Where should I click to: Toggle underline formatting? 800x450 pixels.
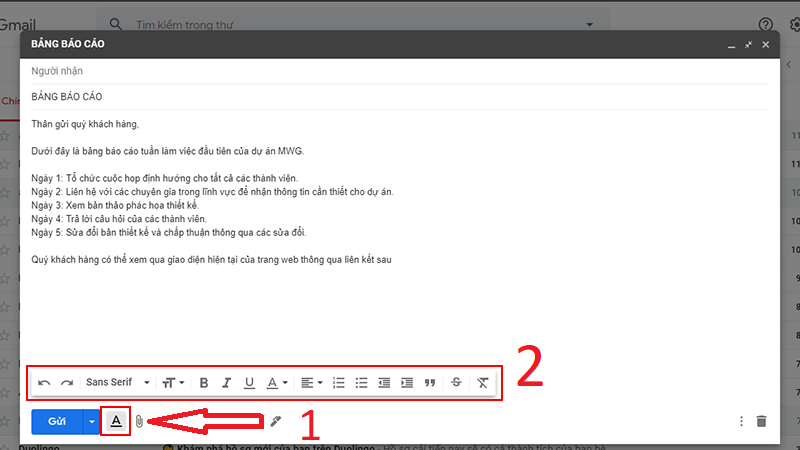click(x=249, y=383)
